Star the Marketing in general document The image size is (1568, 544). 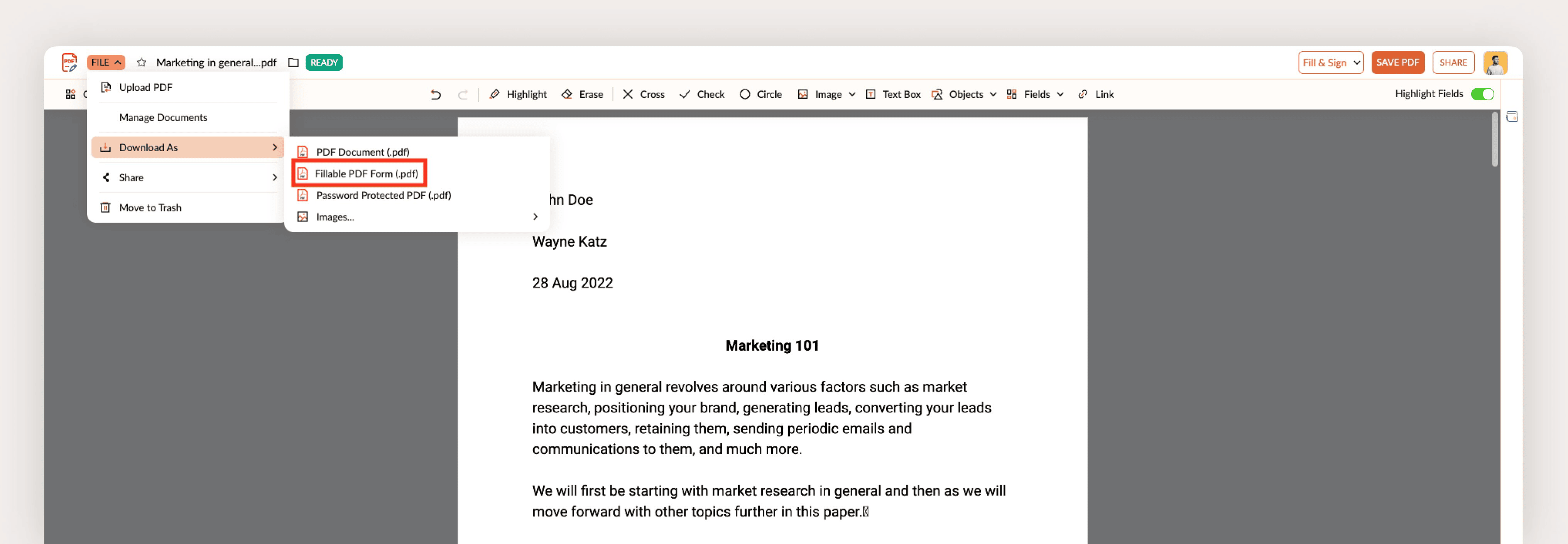[142, 63]
